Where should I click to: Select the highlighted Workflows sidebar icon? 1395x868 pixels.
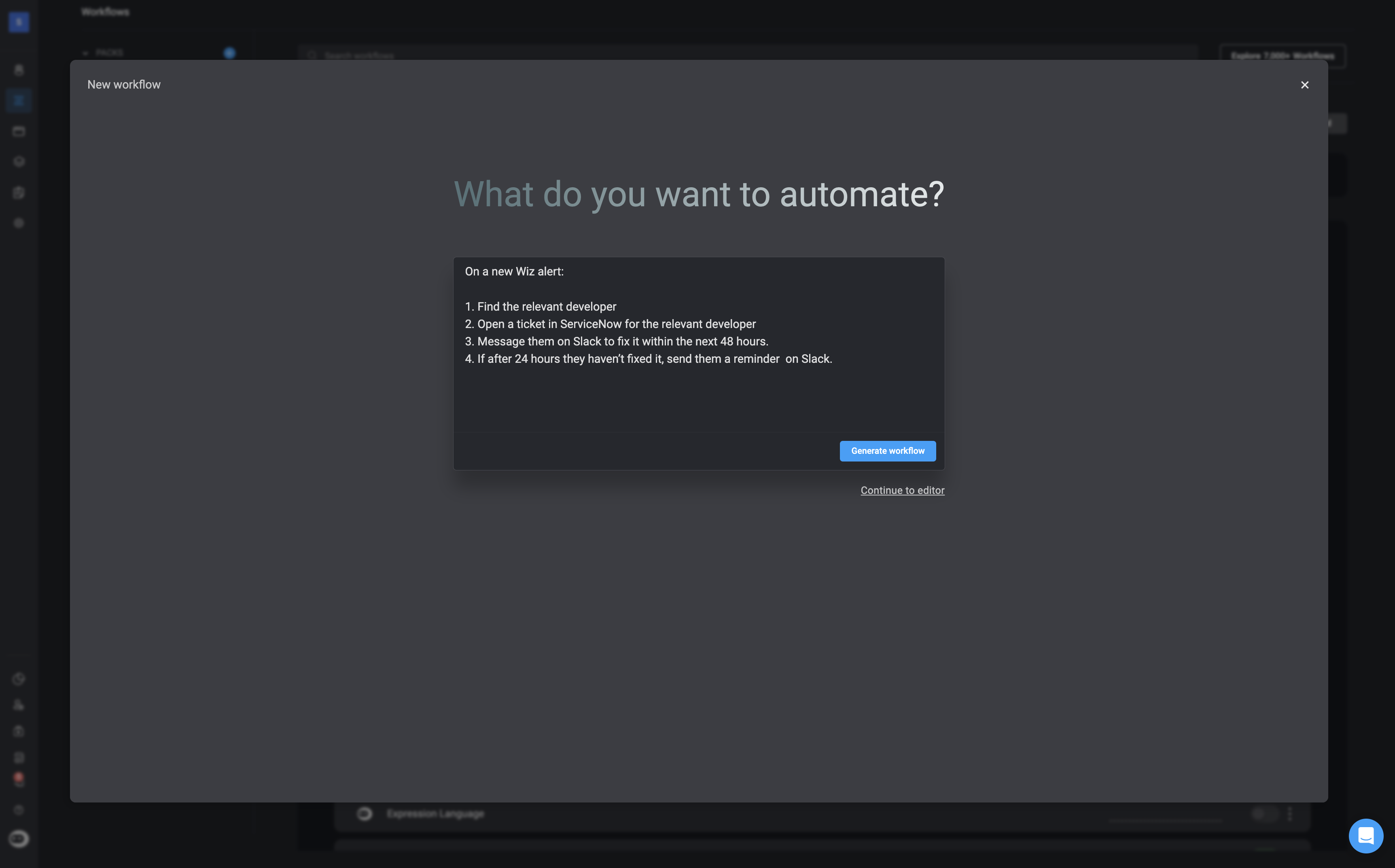(19, 101)
